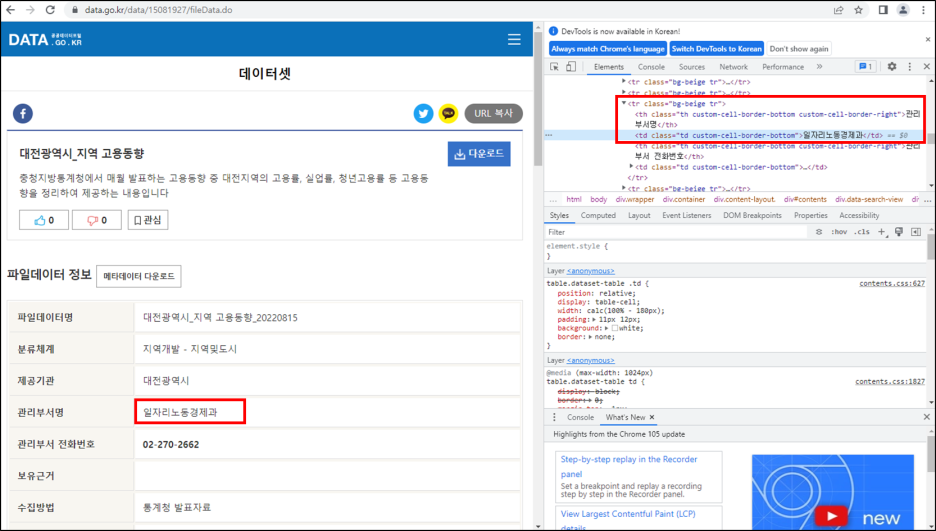Expand the collapsed td custom-cell-border-bottom node
This screenshot has width=936, height=531.
click(x=632, y=167)
